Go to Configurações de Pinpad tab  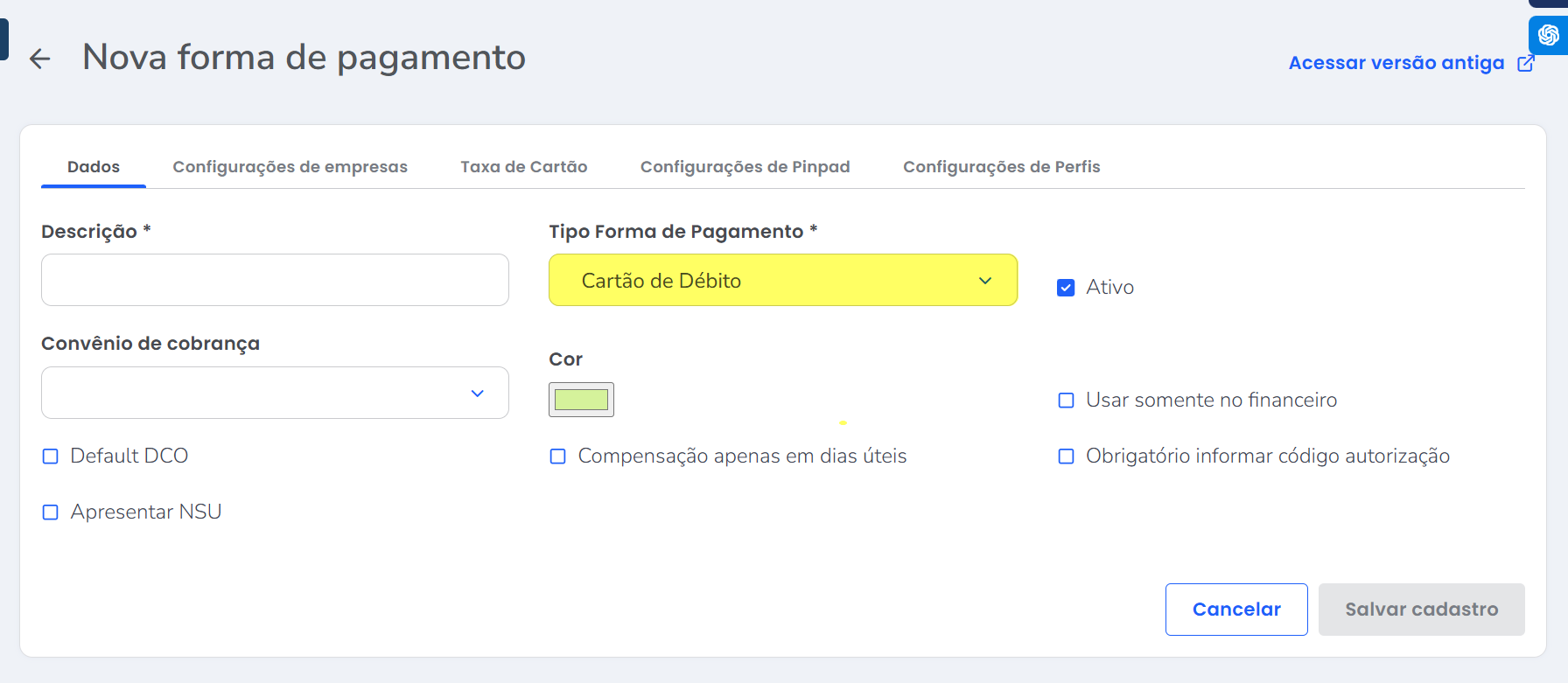coord(745,167)
